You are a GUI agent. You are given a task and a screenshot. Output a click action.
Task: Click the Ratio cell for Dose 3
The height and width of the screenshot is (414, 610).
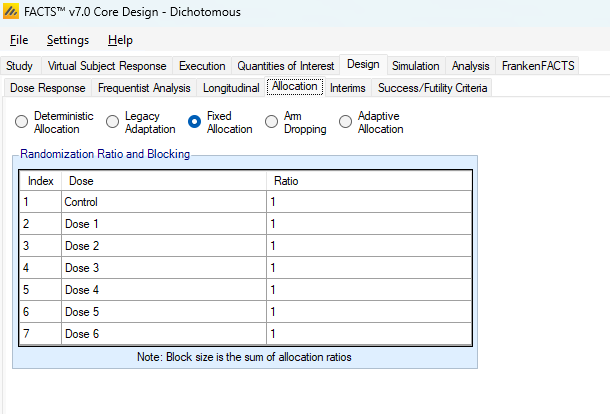click(368, 268)
